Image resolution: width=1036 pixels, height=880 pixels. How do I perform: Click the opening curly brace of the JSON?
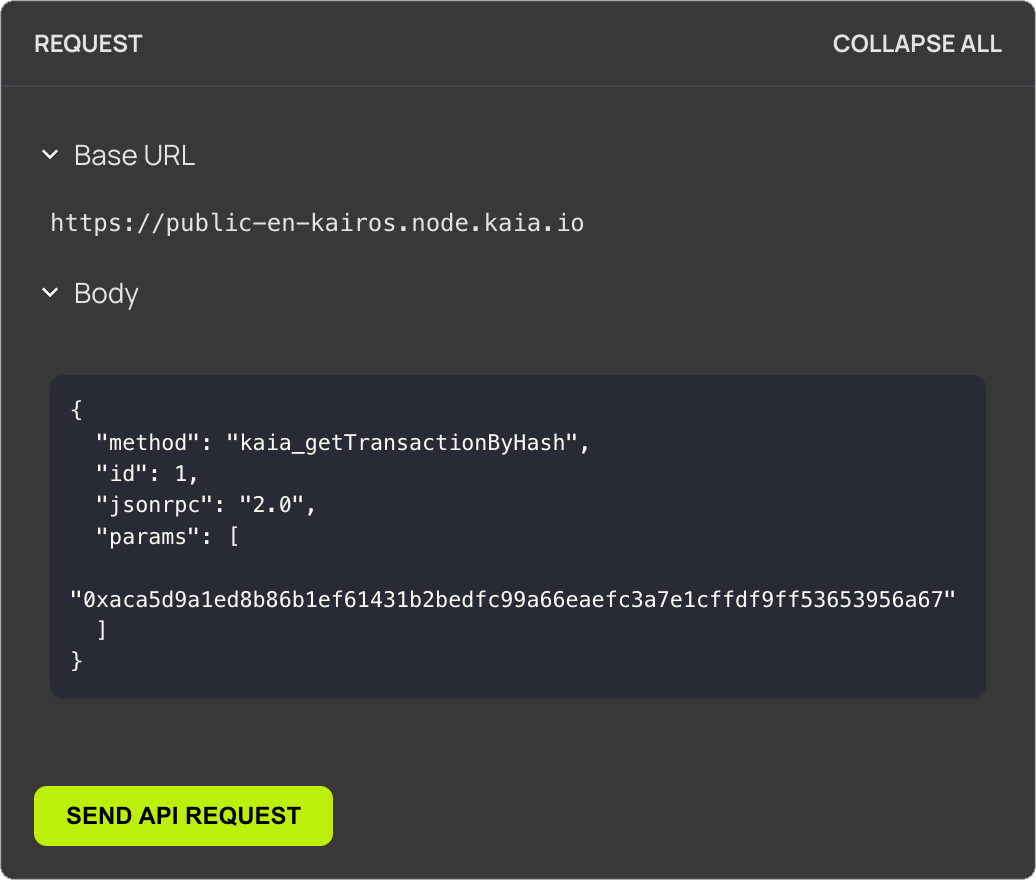click(x=77, y=409)
